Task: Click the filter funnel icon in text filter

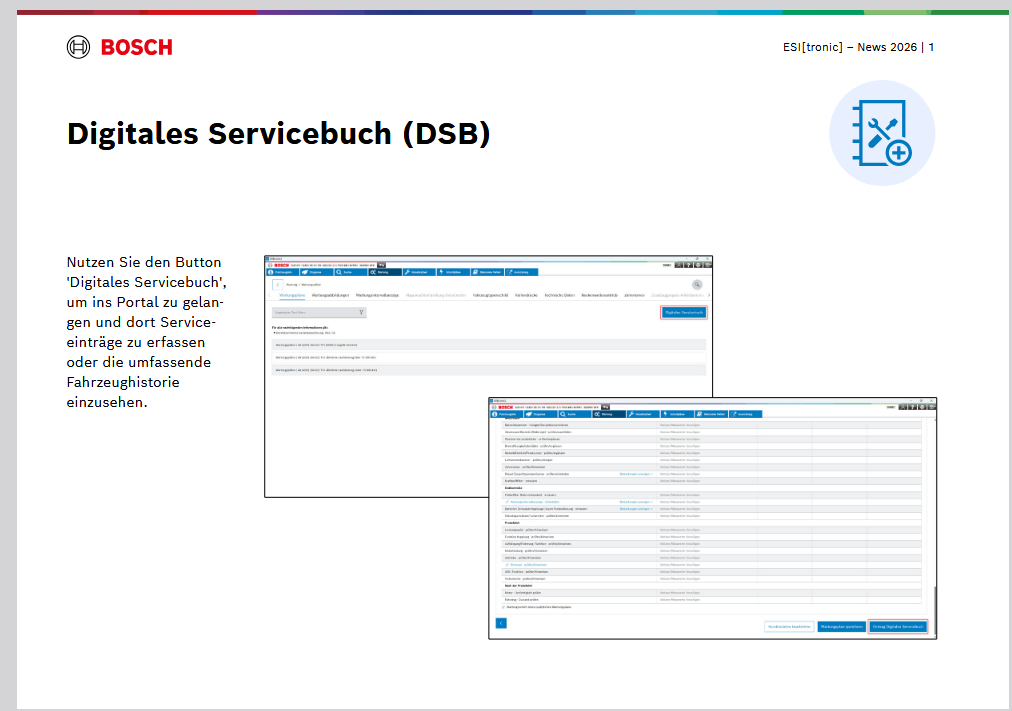Action: click(360, 313)
